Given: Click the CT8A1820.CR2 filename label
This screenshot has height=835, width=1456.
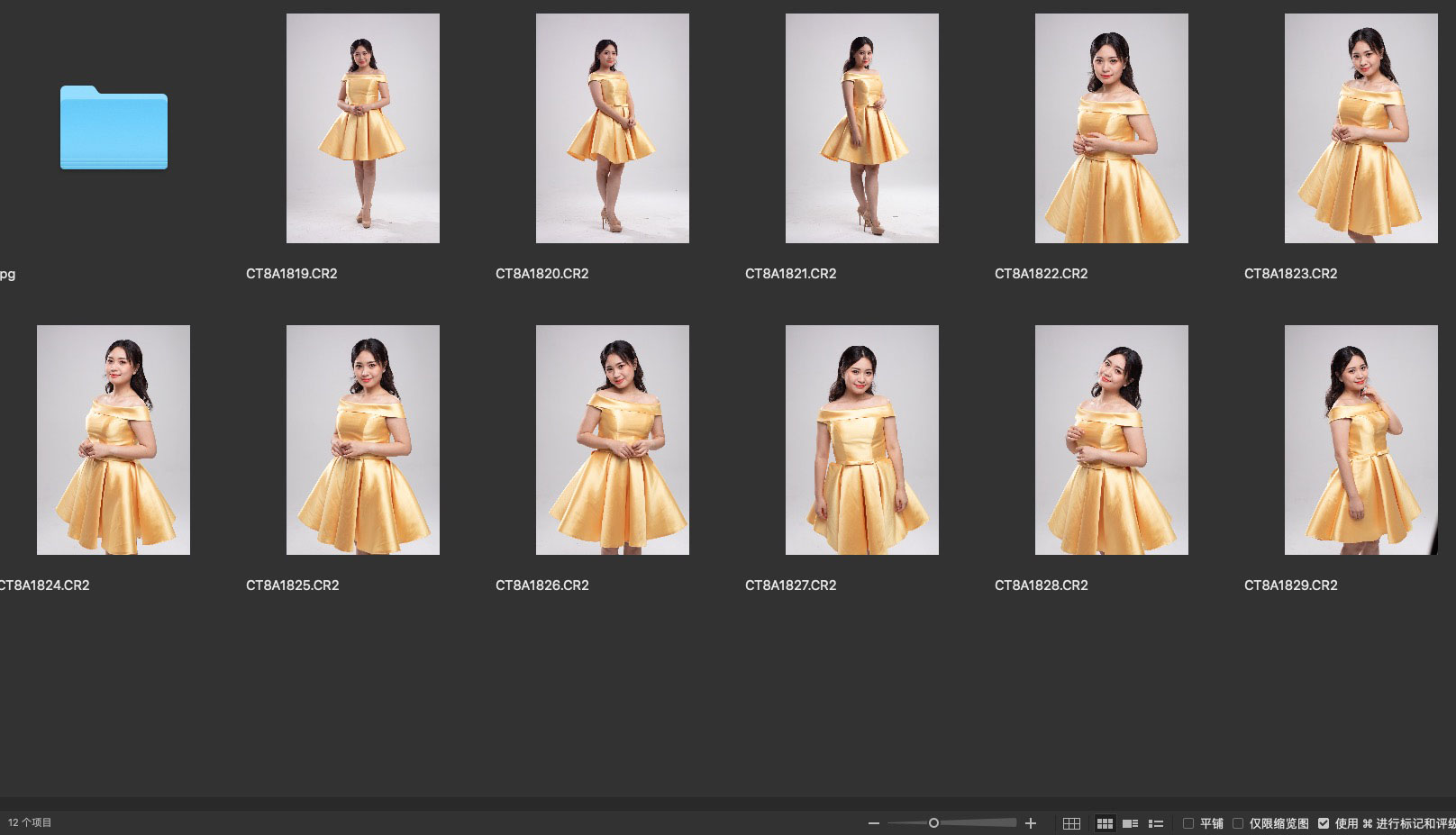Looking at the screenshot, I should pyautogui.click(x=541, y=274).
